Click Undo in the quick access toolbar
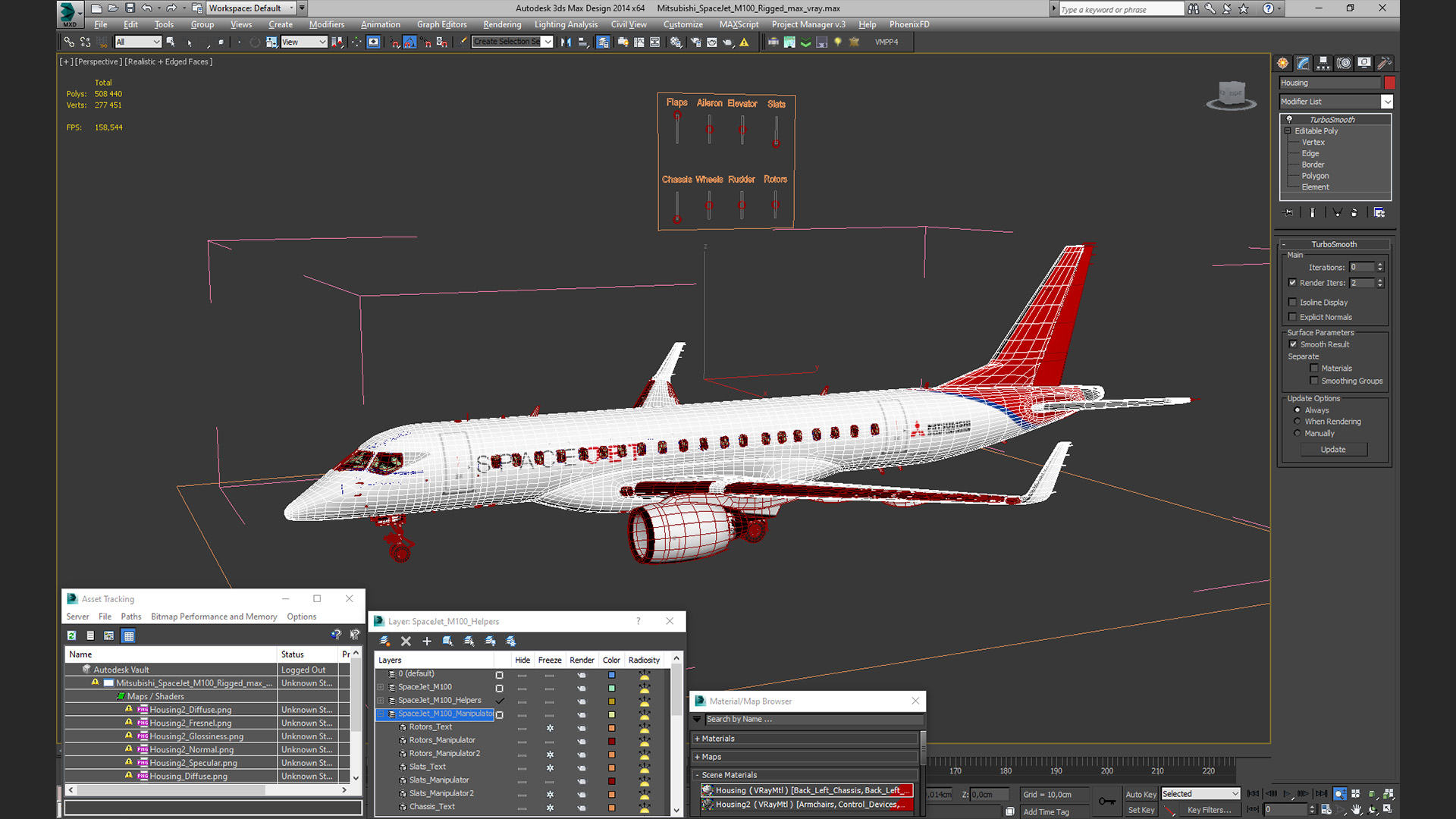1456x819 pixels. [146, 8]
